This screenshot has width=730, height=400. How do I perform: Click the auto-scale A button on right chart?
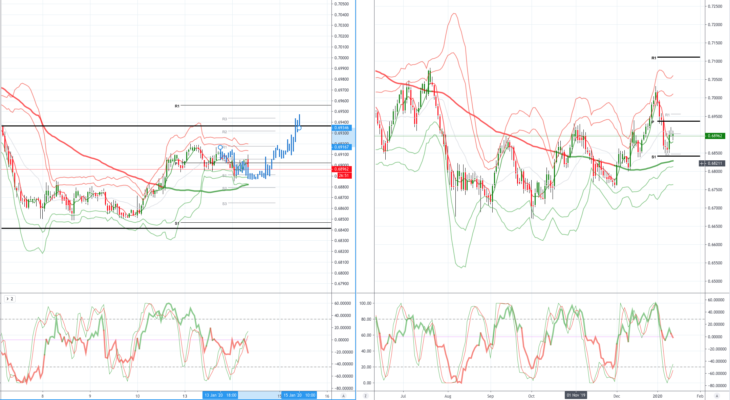coord(717,396)
